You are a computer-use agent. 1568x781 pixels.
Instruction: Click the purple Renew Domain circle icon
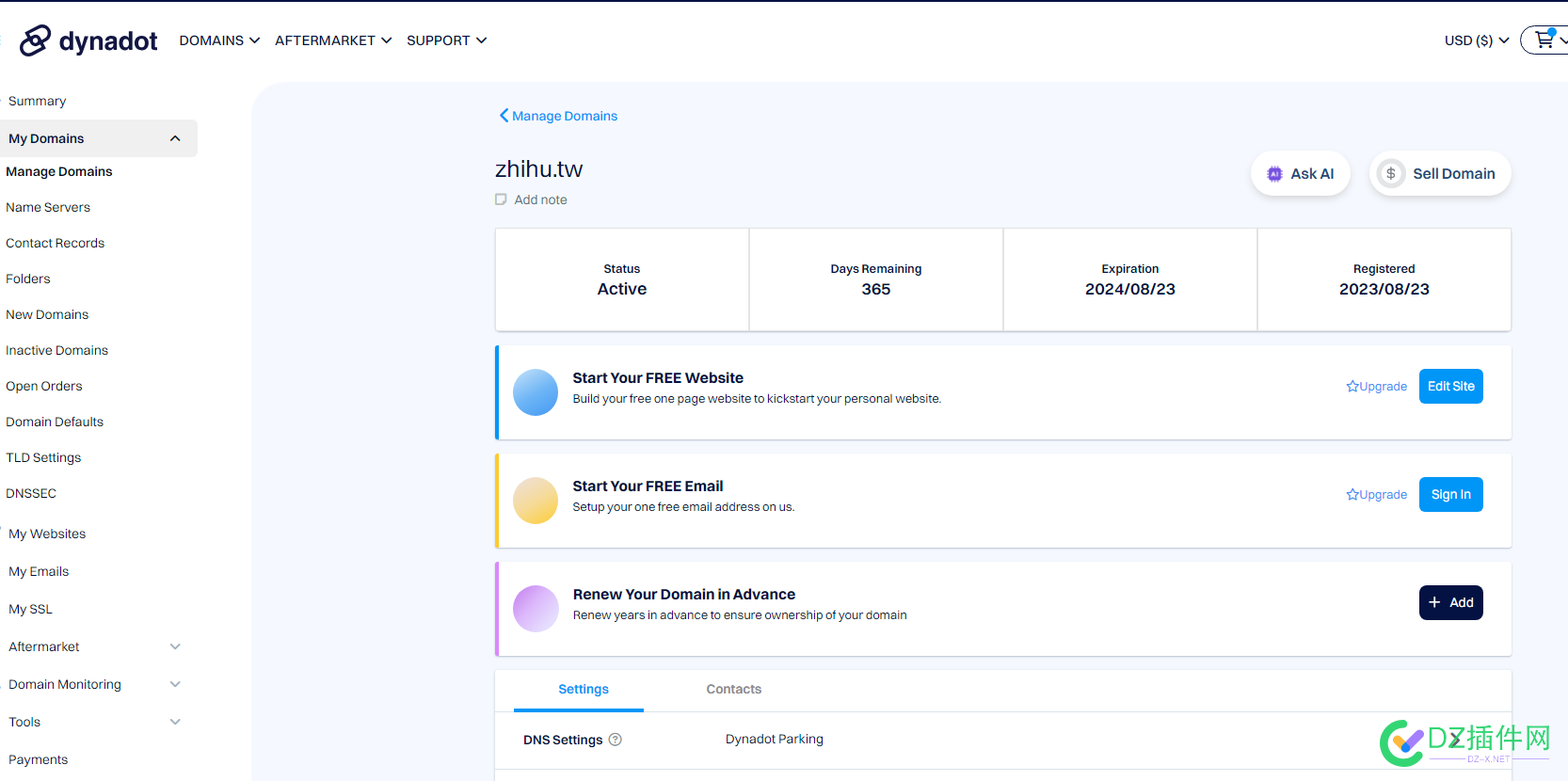pyautogui.click(x=536, y=609)
